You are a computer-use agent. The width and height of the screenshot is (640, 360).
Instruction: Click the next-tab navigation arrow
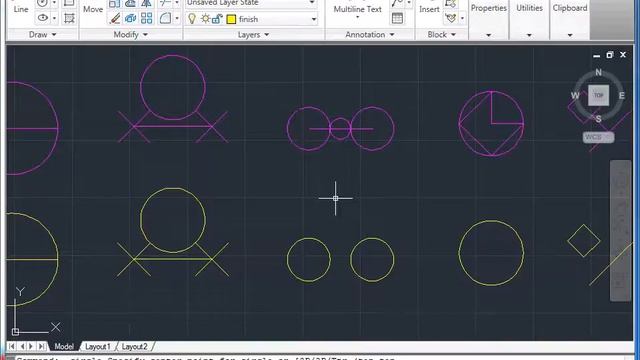(x=31, y=346)
